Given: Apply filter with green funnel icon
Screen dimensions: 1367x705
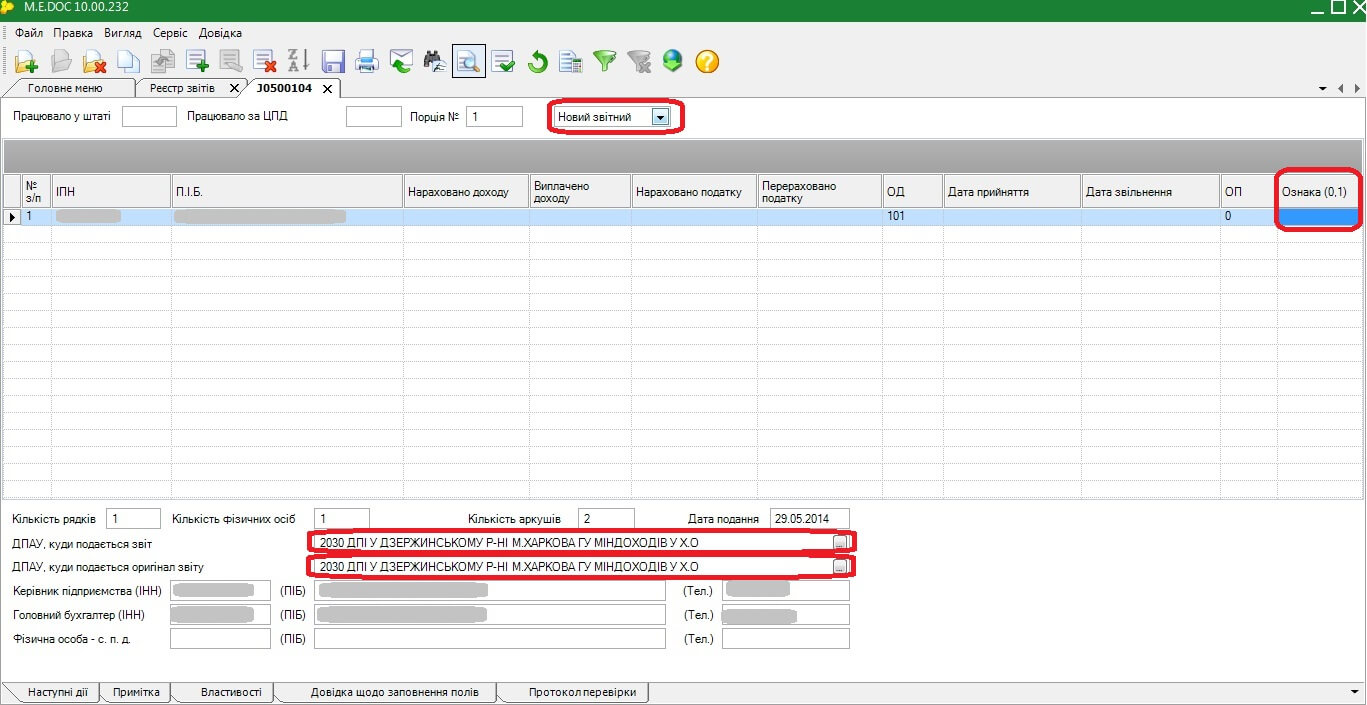Looking at the screenshot, I should click(605, 62).
